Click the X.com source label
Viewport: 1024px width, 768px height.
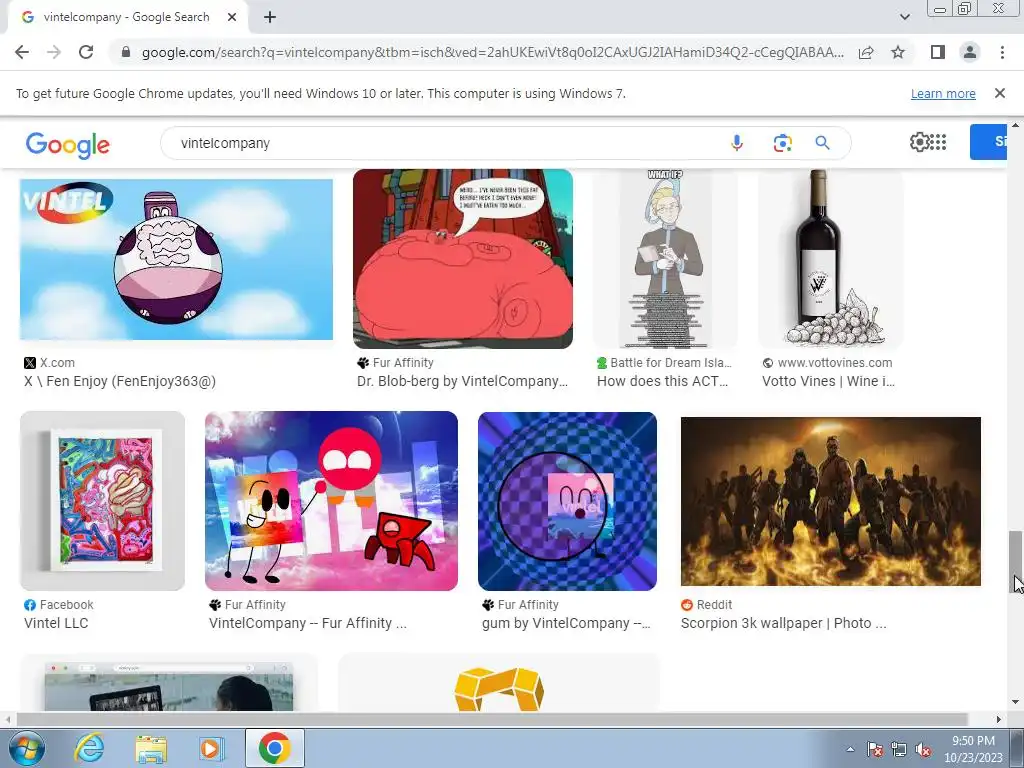(x=57, y=362)
